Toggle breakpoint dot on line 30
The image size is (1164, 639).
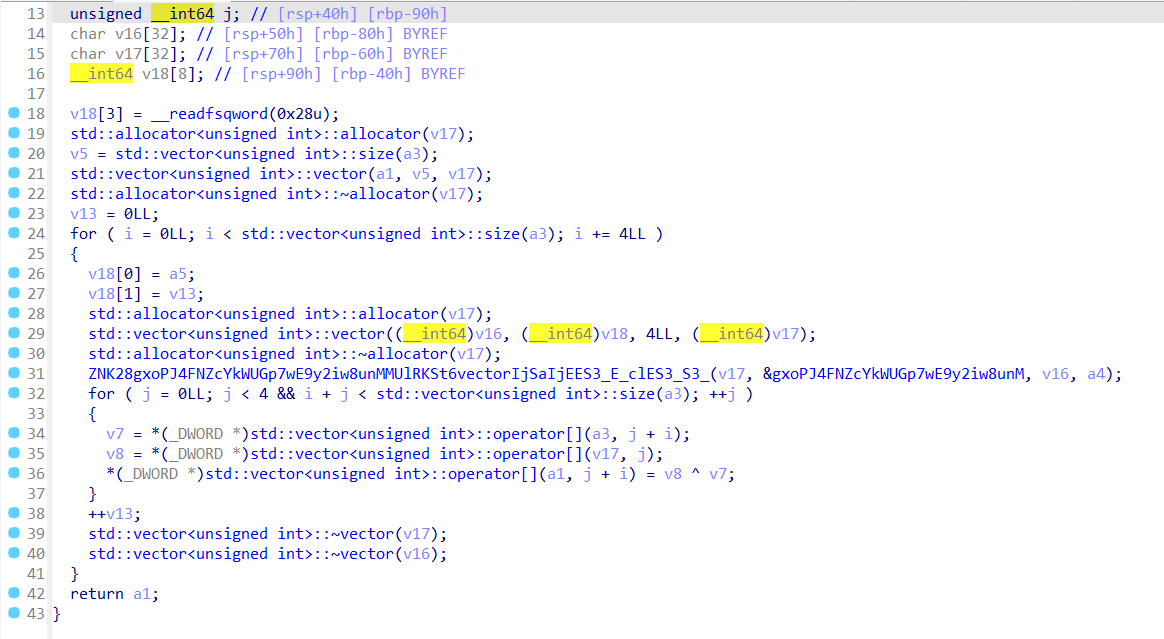point(13,353)
